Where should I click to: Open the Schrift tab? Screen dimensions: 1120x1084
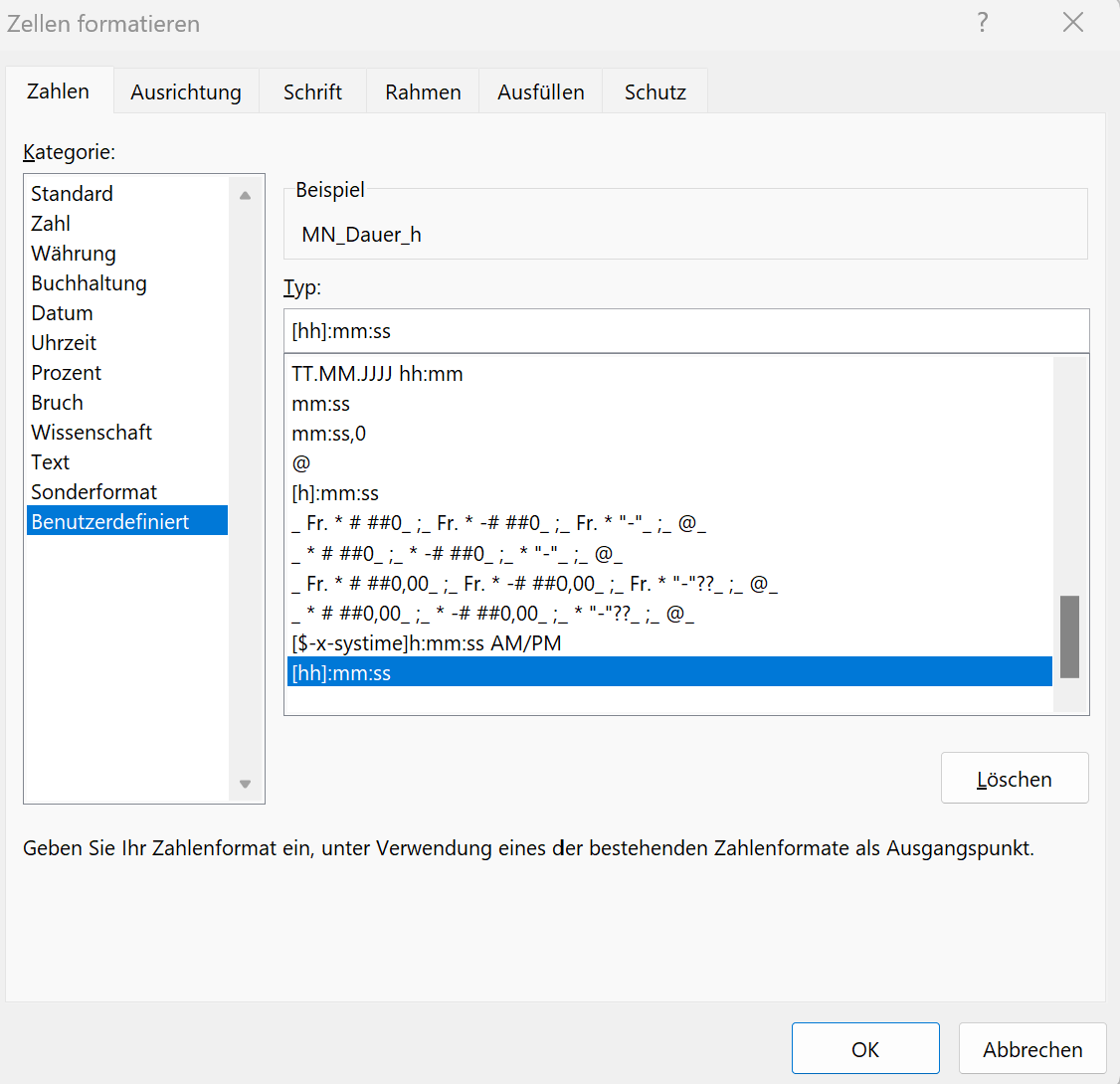[x=312, y=92]
